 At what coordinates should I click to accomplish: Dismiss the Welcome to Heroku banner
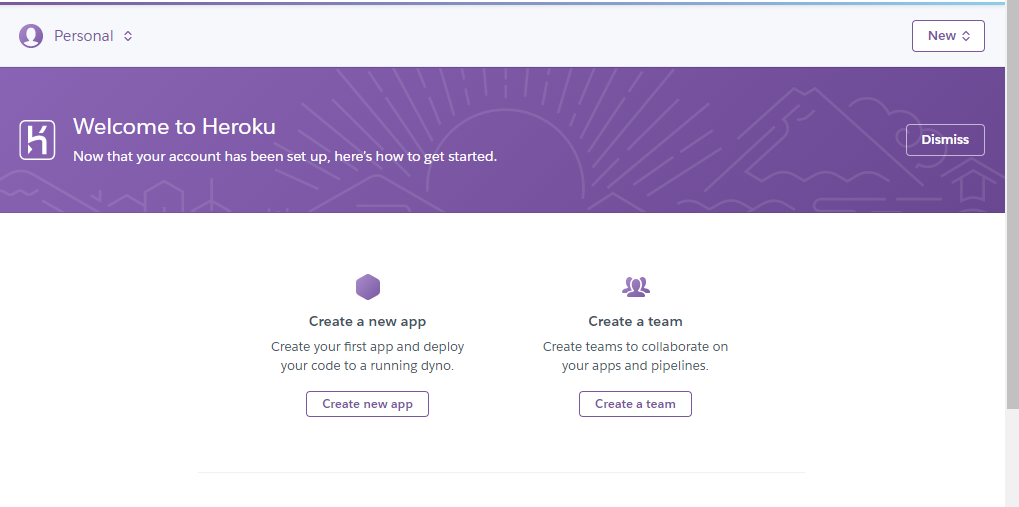(945, 140)
